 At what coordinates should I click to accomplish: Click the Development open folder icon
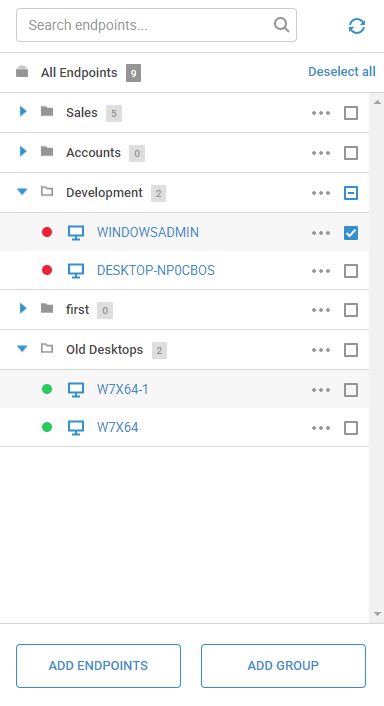click(47, 192)
